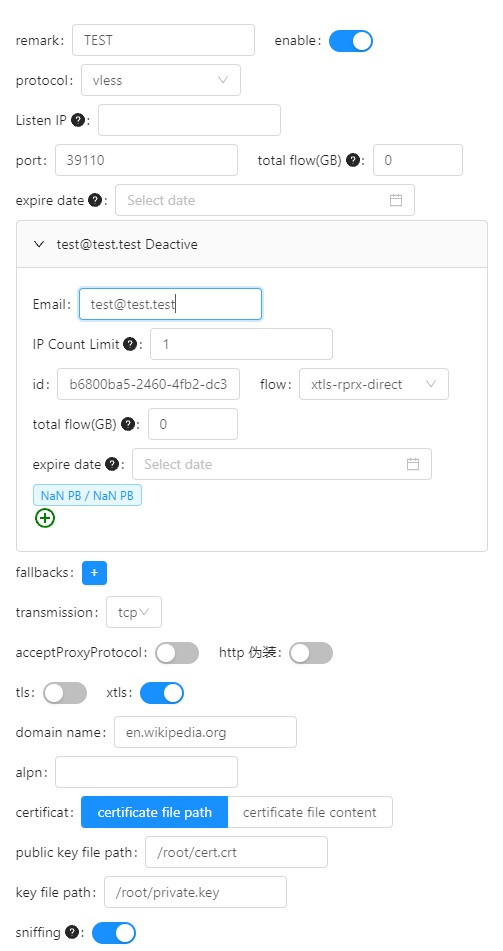Select the certificate file path tab

tap(155, 812)
